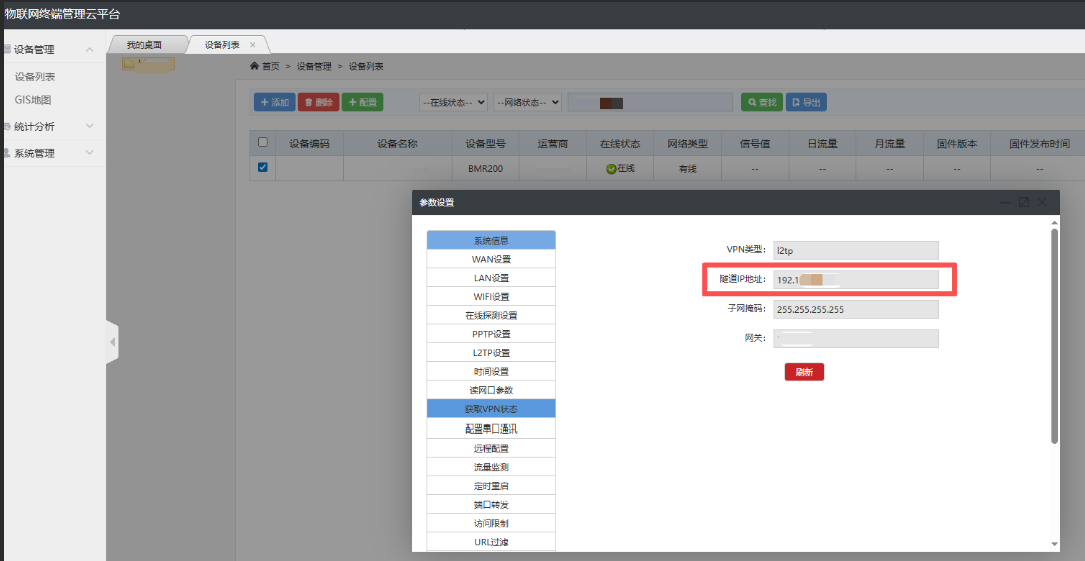The width and height of the screenshot is (1085, 561).
Task: Select L2TP设置 in the settings list
Action: (x=490, y=353)
